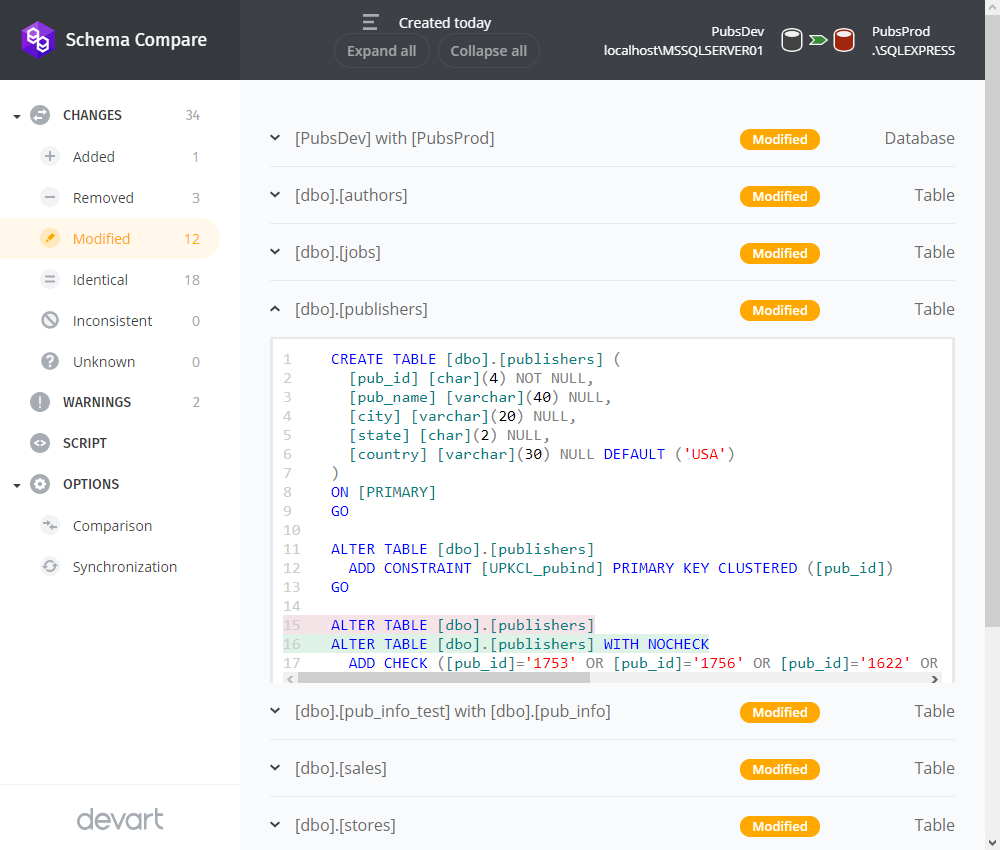Screen dimensions: 1000x850
Task: Show Inconsistent objects
Action: pos(110,321)
